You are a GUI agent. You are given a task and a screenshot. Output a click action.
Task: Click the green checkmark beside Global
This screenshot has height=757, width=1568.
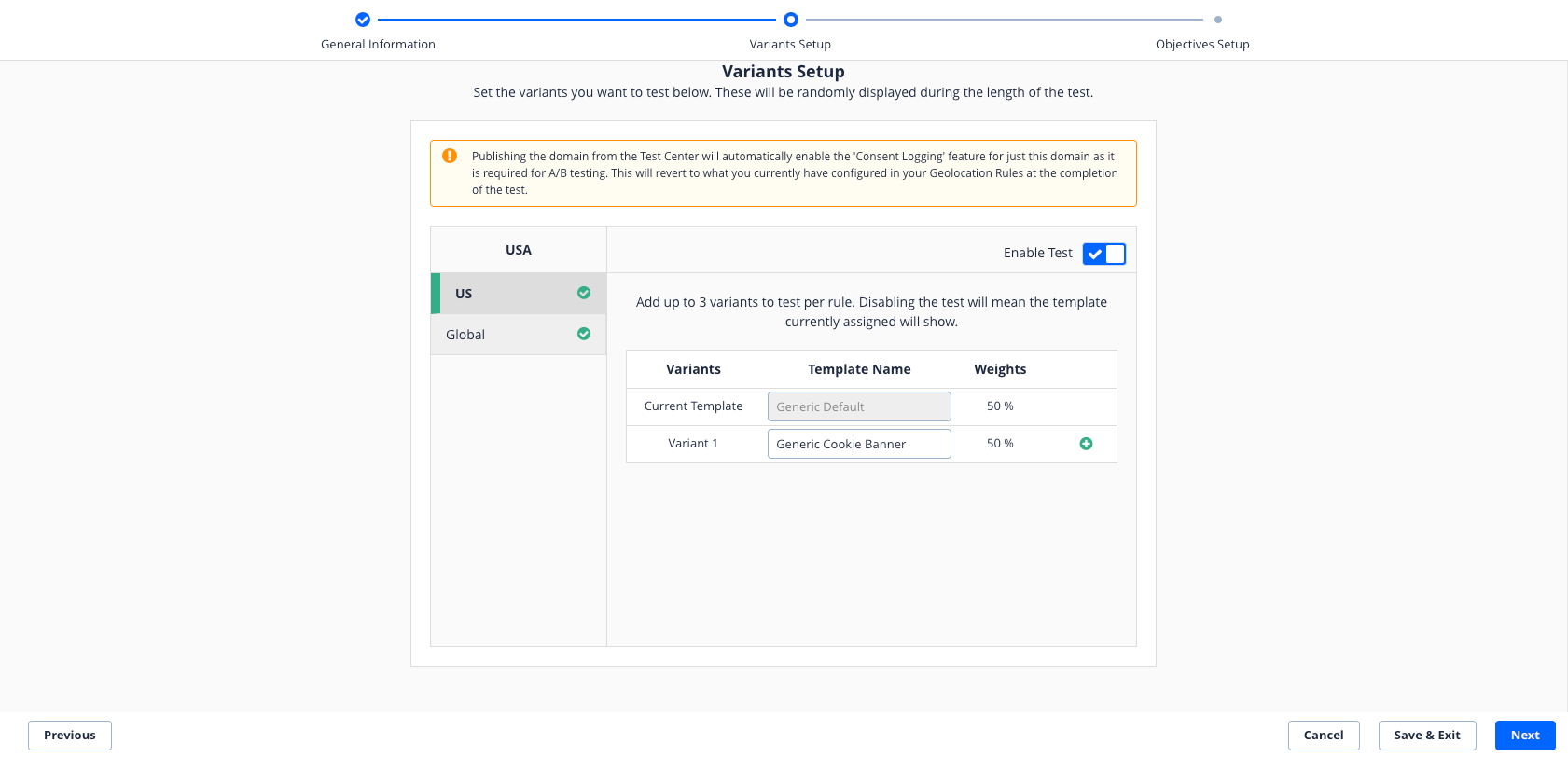[x=584, y=334]
